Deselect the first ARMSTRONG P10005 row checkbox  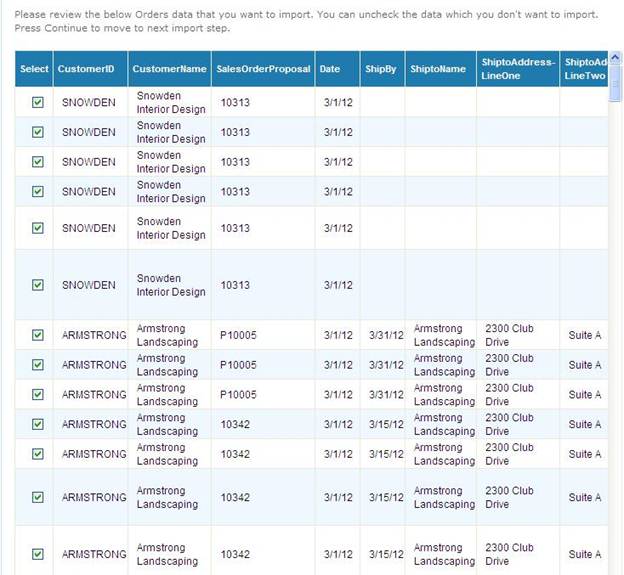[38, 335]
